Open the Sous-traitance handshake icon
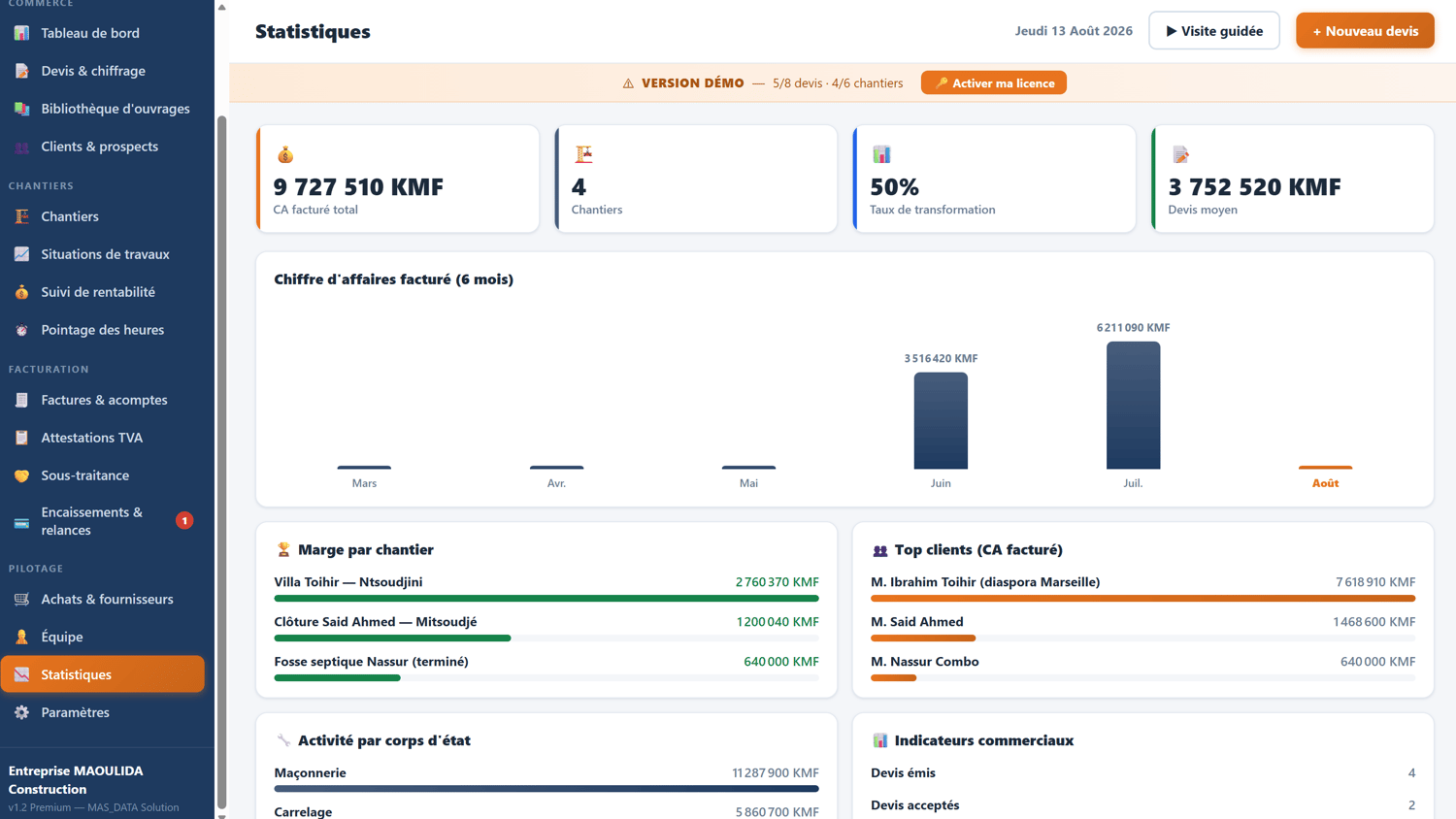The width and height of the screenshot is (1456, 819). tap(21, 475)
